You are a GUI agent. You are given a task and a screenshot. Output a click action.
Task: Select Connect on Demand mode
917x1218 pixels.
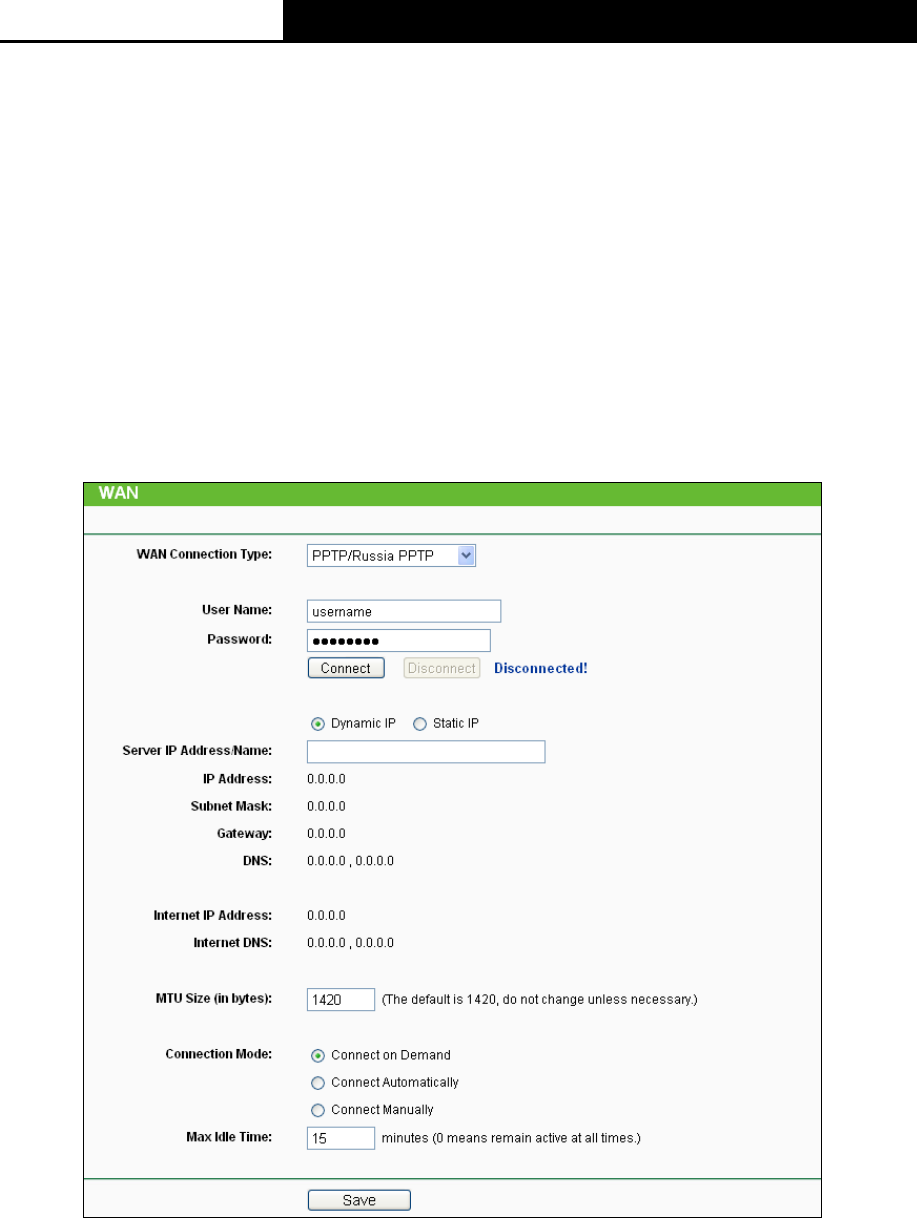[319, 1055]
